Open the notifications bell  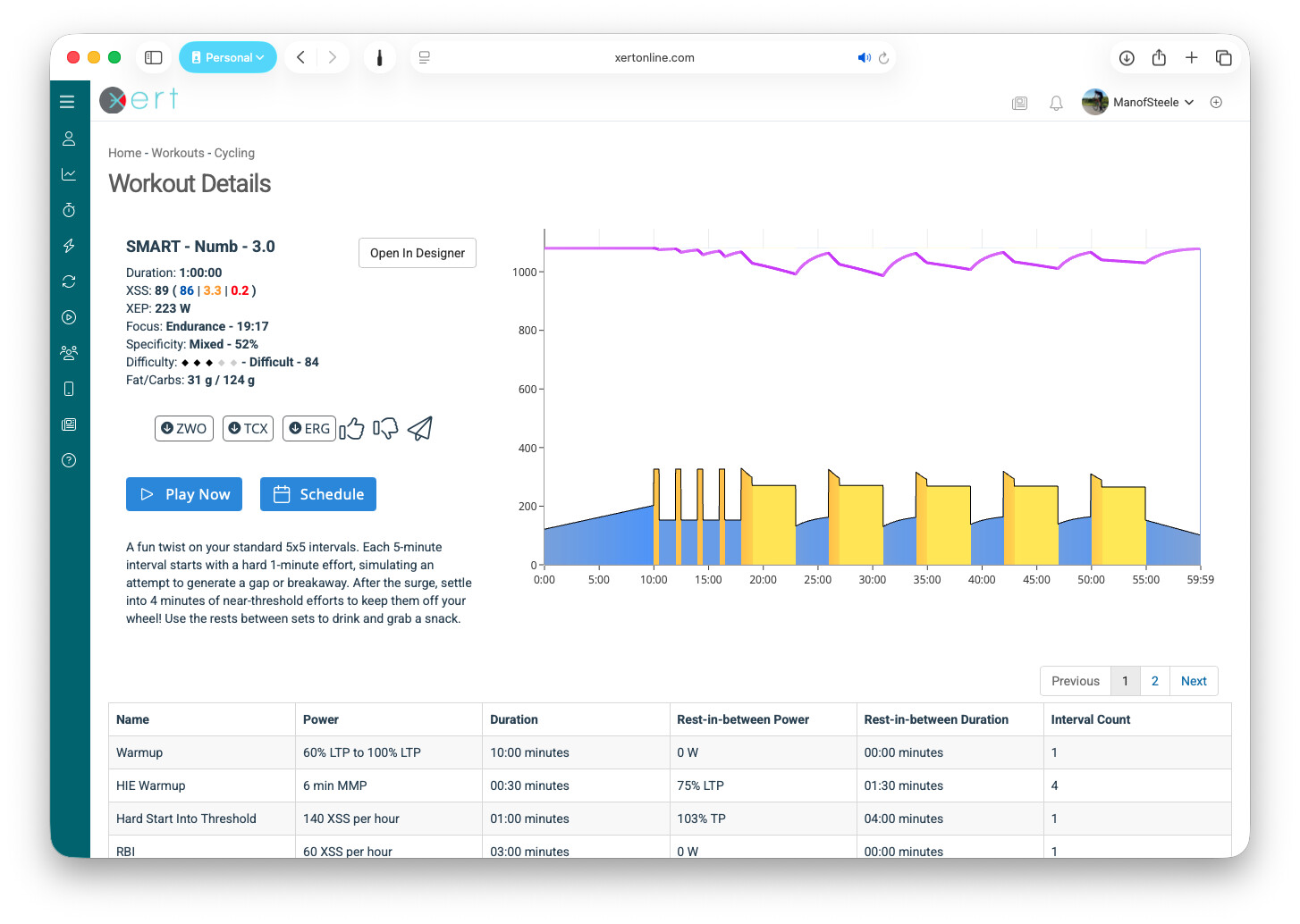coord(1056,103)
